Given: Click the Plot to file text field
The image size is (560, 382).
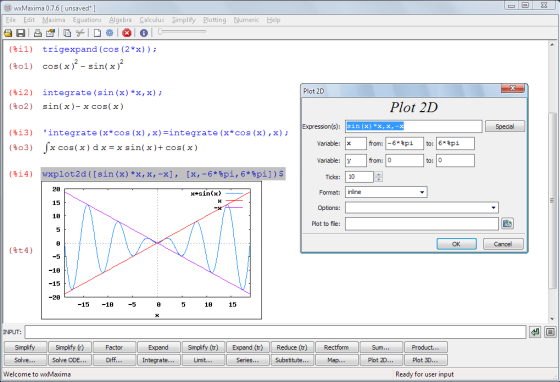Looking at the screenshot, I should click(422, 224).
